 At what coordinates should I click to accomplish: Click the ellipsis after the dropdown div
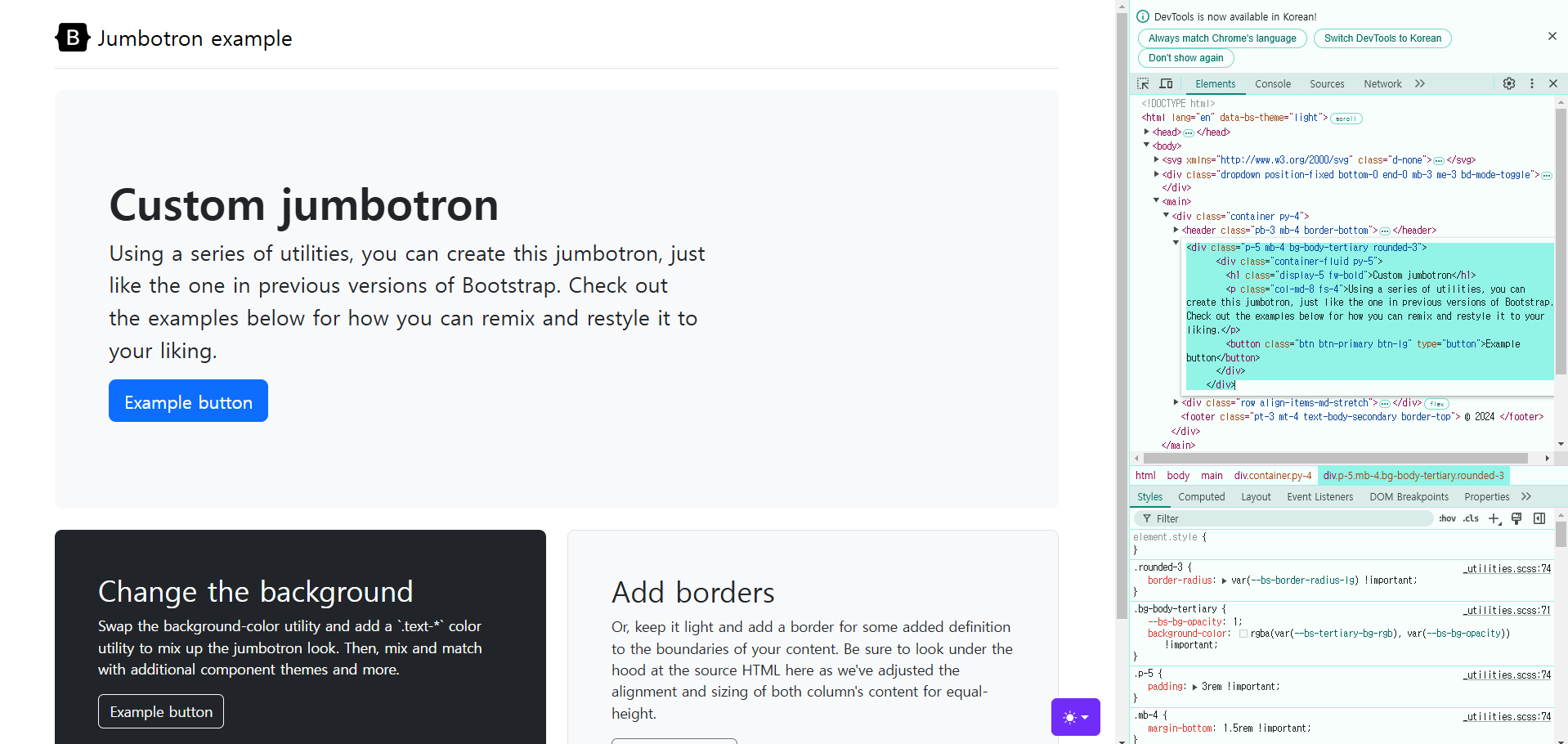coord(1547,175)
